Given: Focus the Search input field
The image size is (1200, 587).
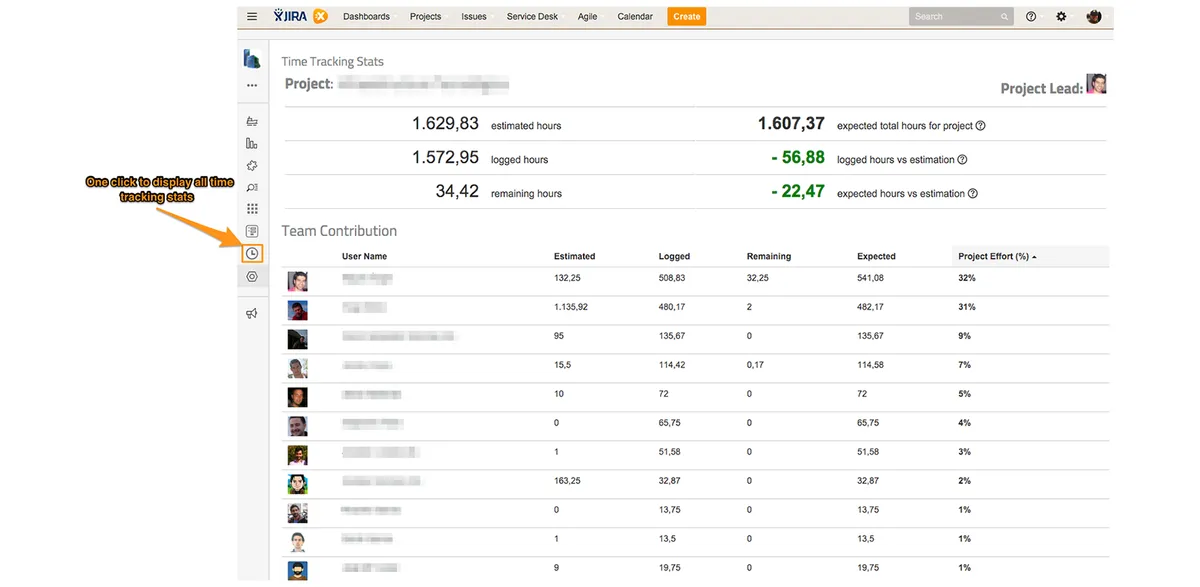Looking at the screenshot, I should coord(961,17).
